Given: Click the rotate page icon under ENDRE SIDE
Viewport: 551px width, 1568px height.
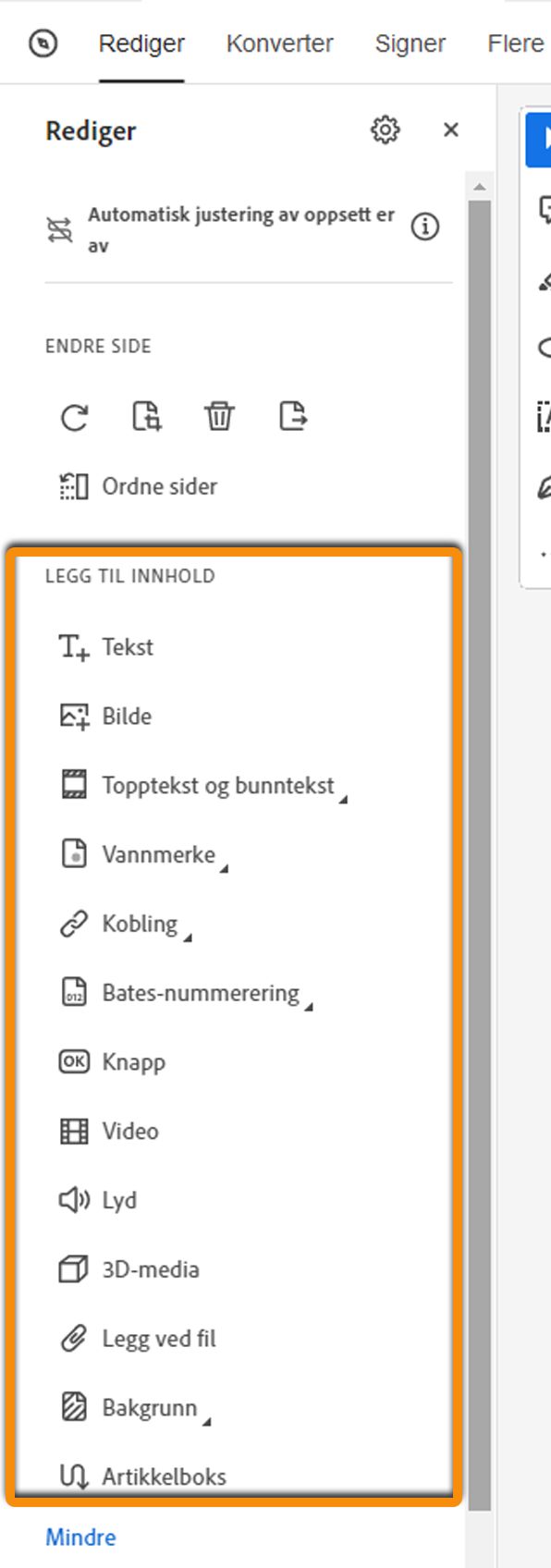Looking at the screenshot, I should 73,416.
